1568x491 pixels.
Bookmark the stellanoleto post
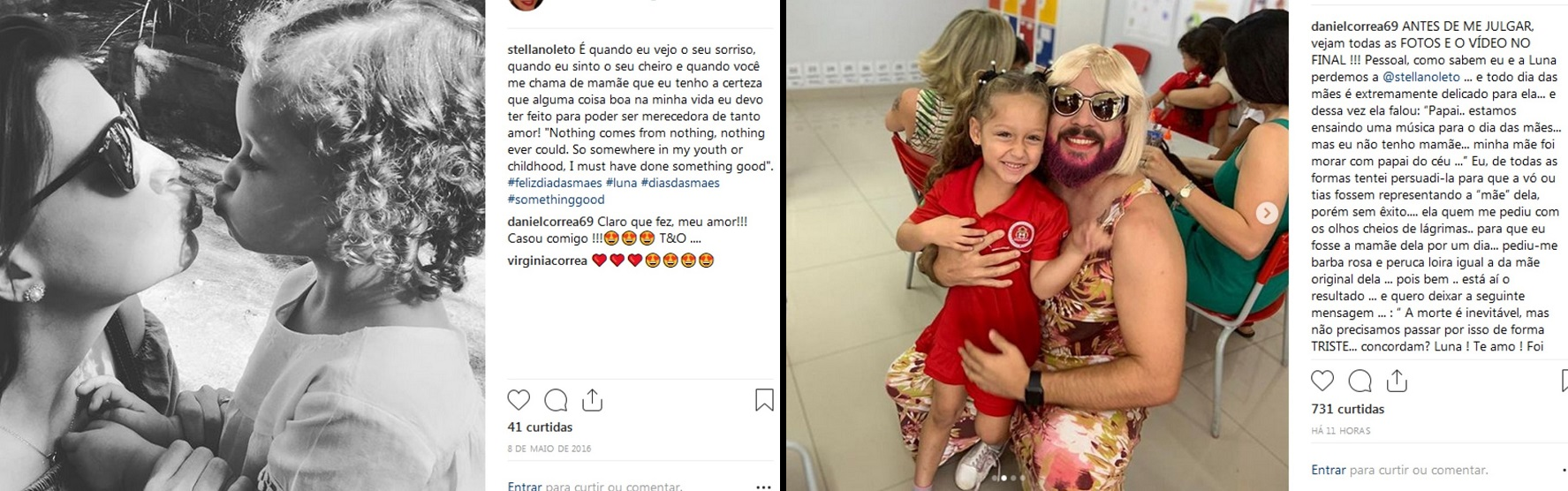(764, 400)
